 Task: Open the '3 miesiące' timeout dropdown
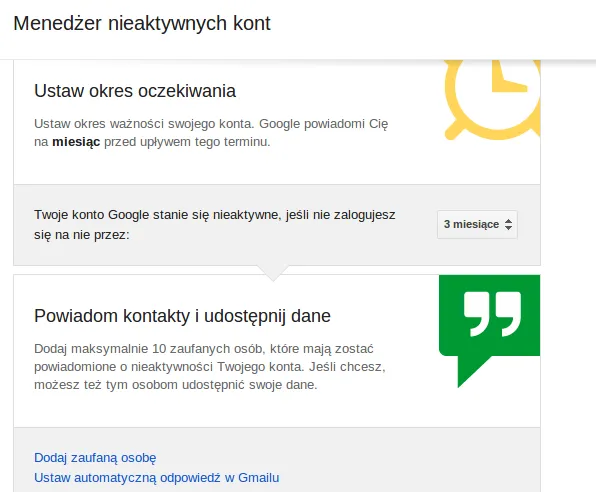(477, 224)
